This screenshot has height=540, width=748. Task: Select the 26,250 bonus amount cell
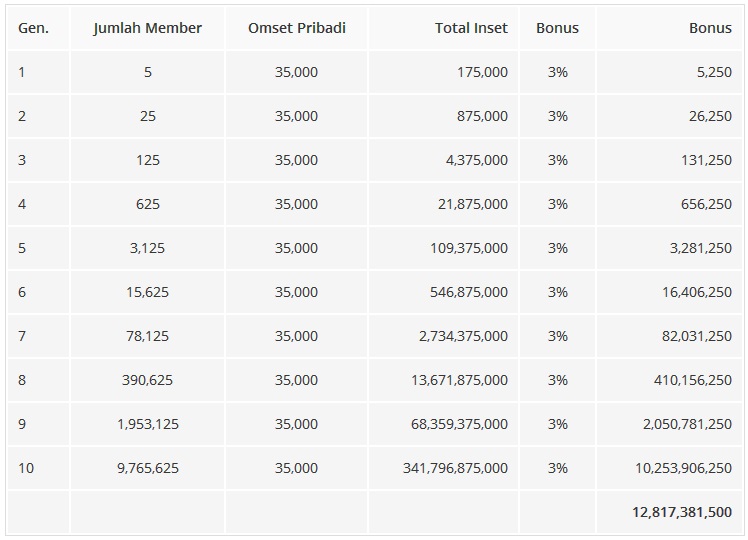coord(710,116)
